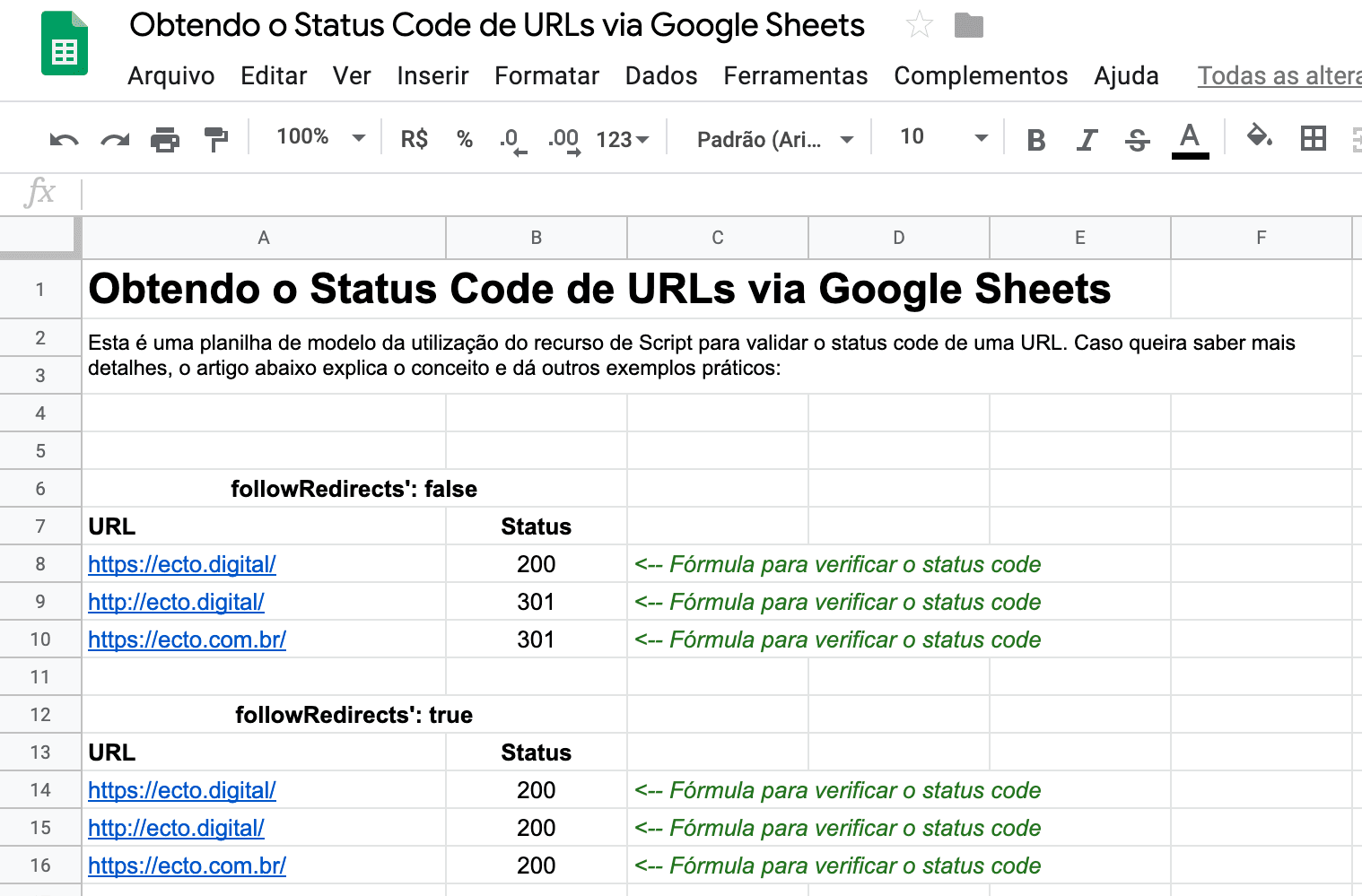1362x896 pixels.
Task: Select column A header
Action: [264, 238]
